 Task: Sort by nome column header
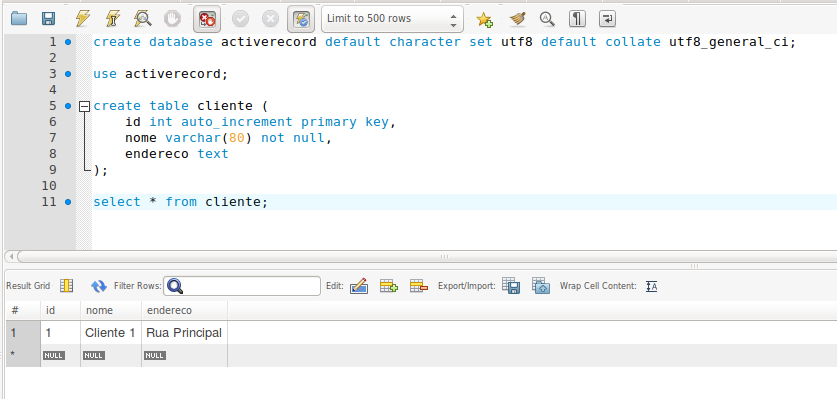(x=111, y=310)
